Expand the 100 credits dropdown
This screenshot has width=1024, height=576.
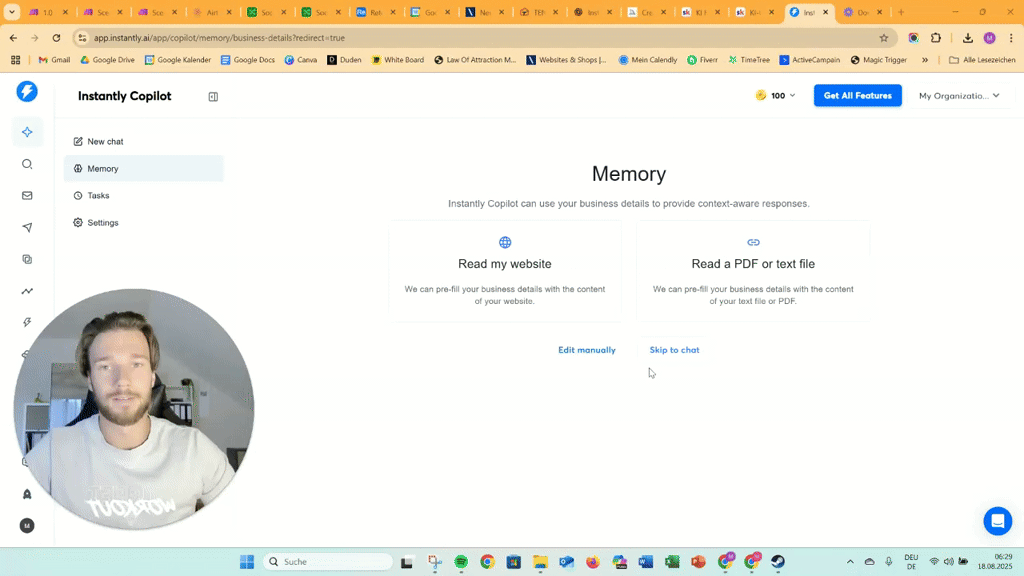[775, 95]
